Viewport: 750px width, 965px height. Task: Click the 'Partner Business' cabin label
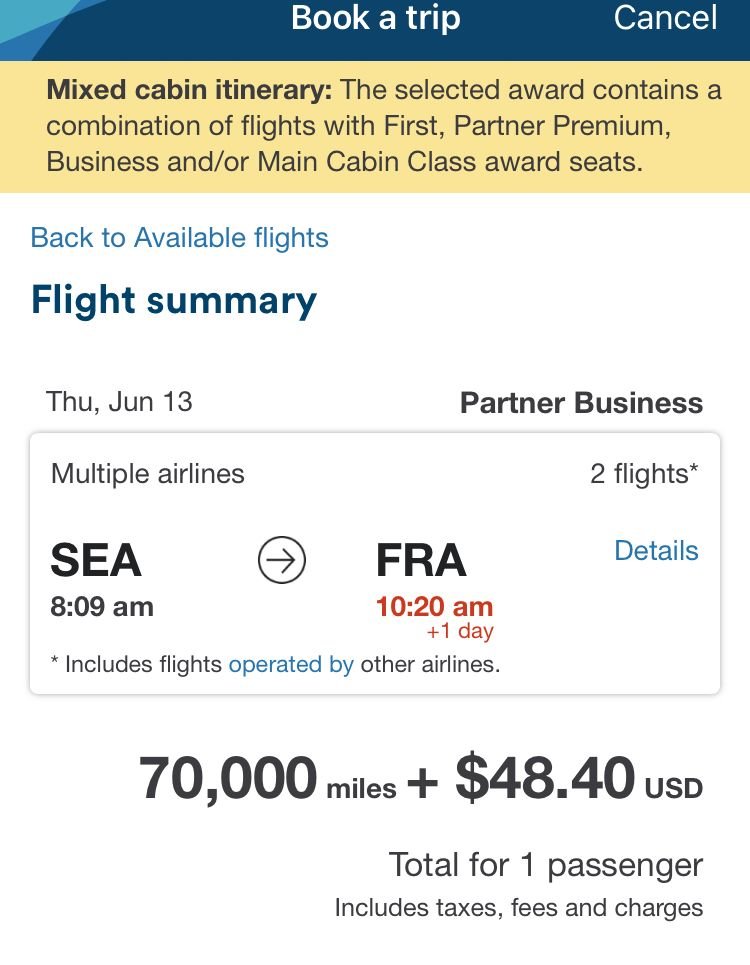pyautogui.click(x=581, y=403)
